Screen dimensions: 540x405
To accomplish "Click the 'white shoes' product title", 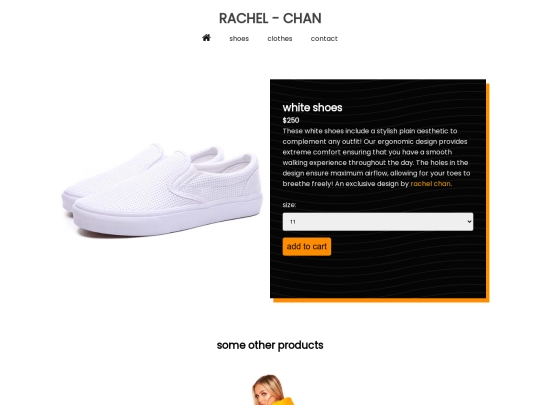I will pos(312,107).
